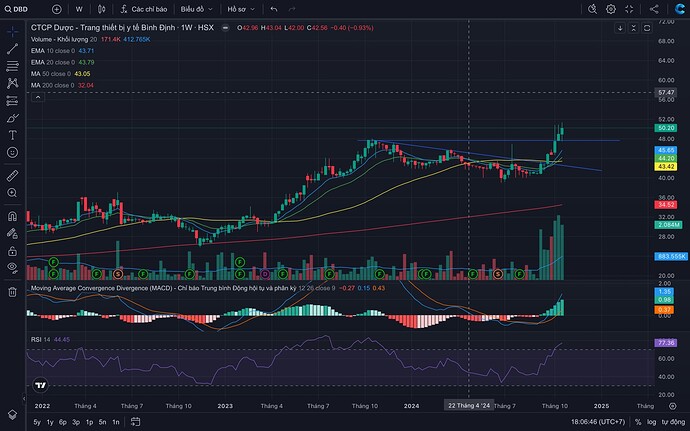Screen dimensions: 690x431
Task: Toggle the log scale option
Action: click(x=651, y=423)
